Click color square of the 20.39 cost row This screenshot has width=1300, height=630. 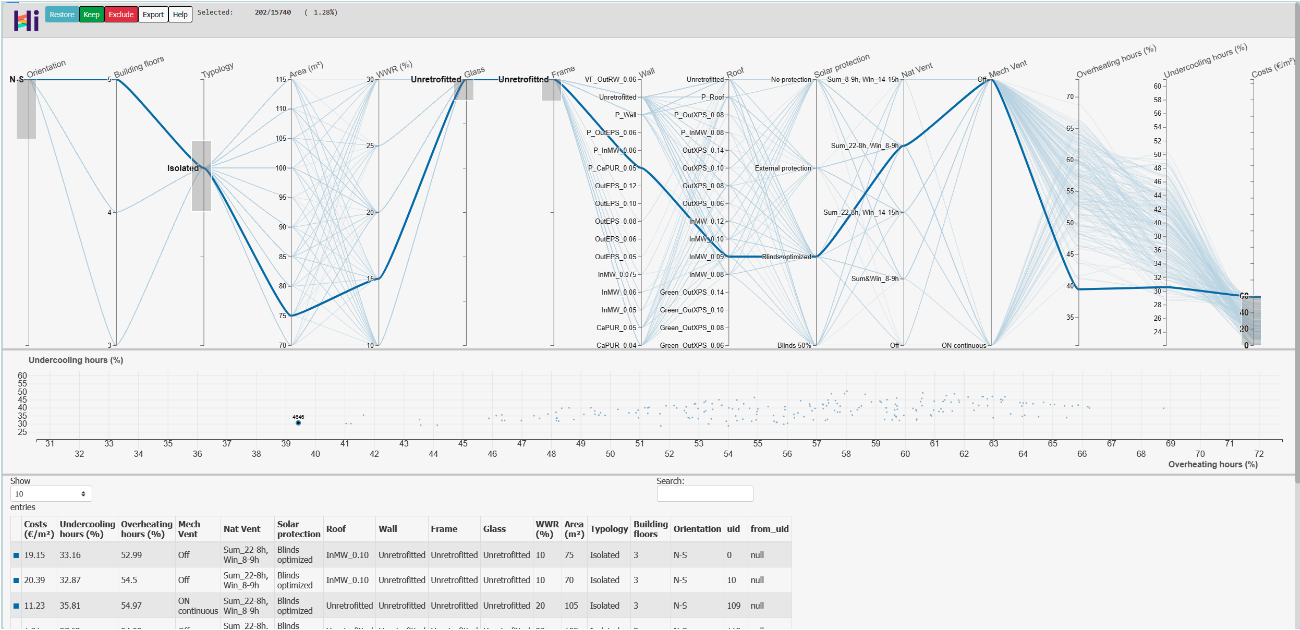coord(16,579)
